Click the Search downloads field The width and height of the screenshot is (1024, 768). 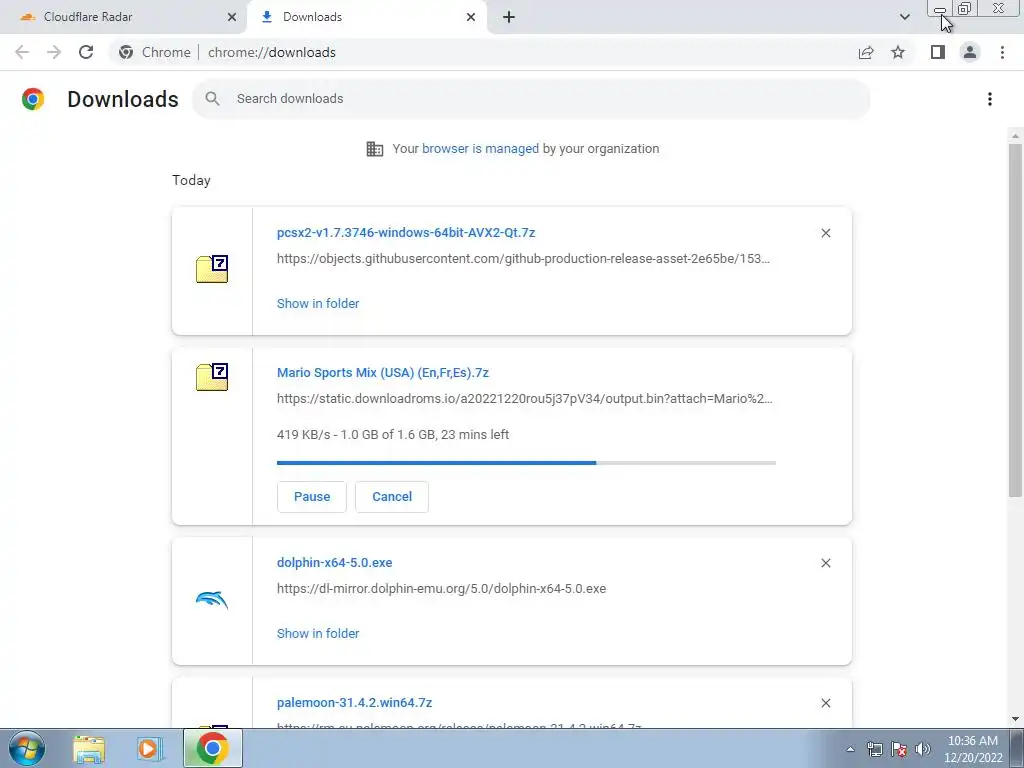tap(531, 99)
